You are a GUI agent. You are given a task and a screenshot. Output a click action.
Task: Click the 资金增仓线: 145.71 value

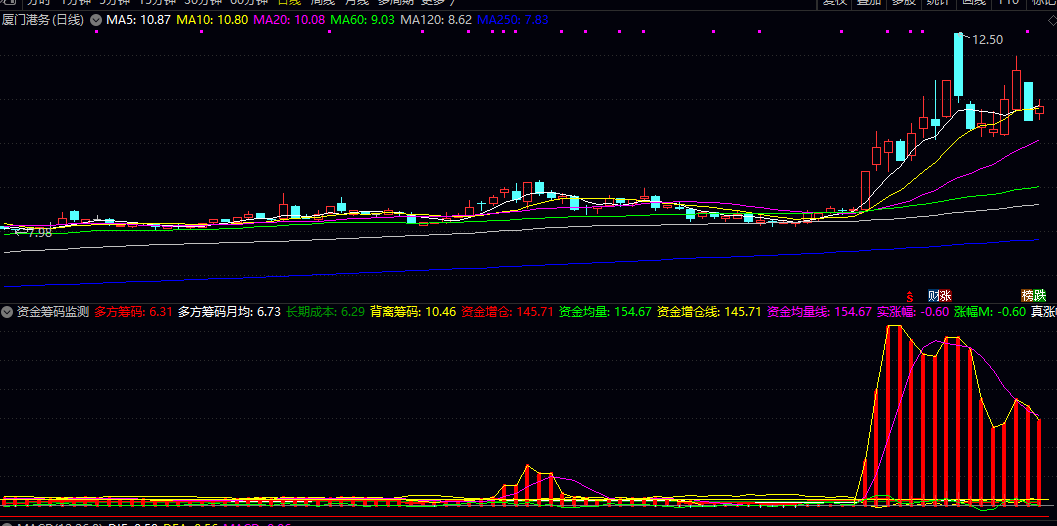[709, 312]
